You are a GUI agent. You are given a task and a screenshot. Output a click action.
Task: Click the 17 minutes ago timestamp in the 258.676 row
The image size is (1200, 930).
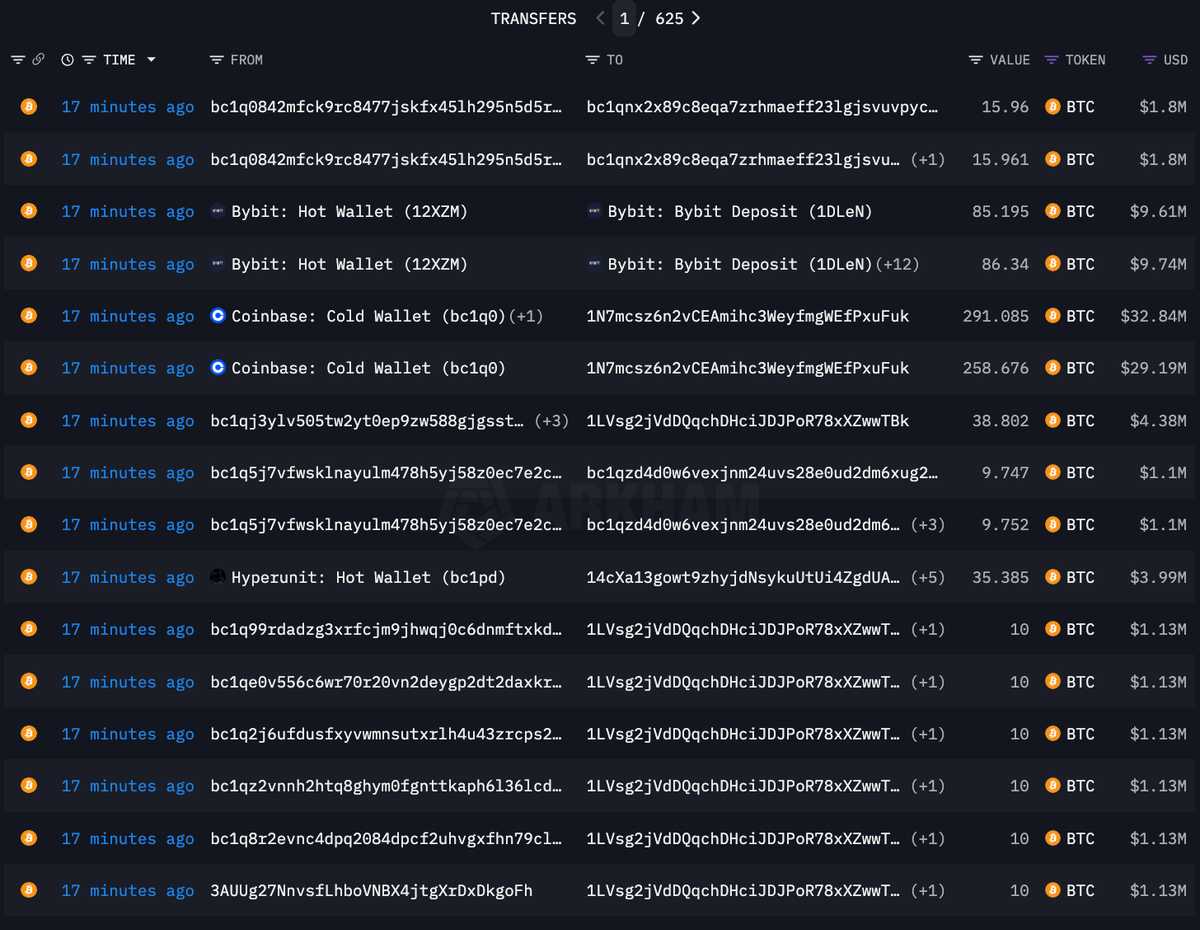tap(128, 368)
